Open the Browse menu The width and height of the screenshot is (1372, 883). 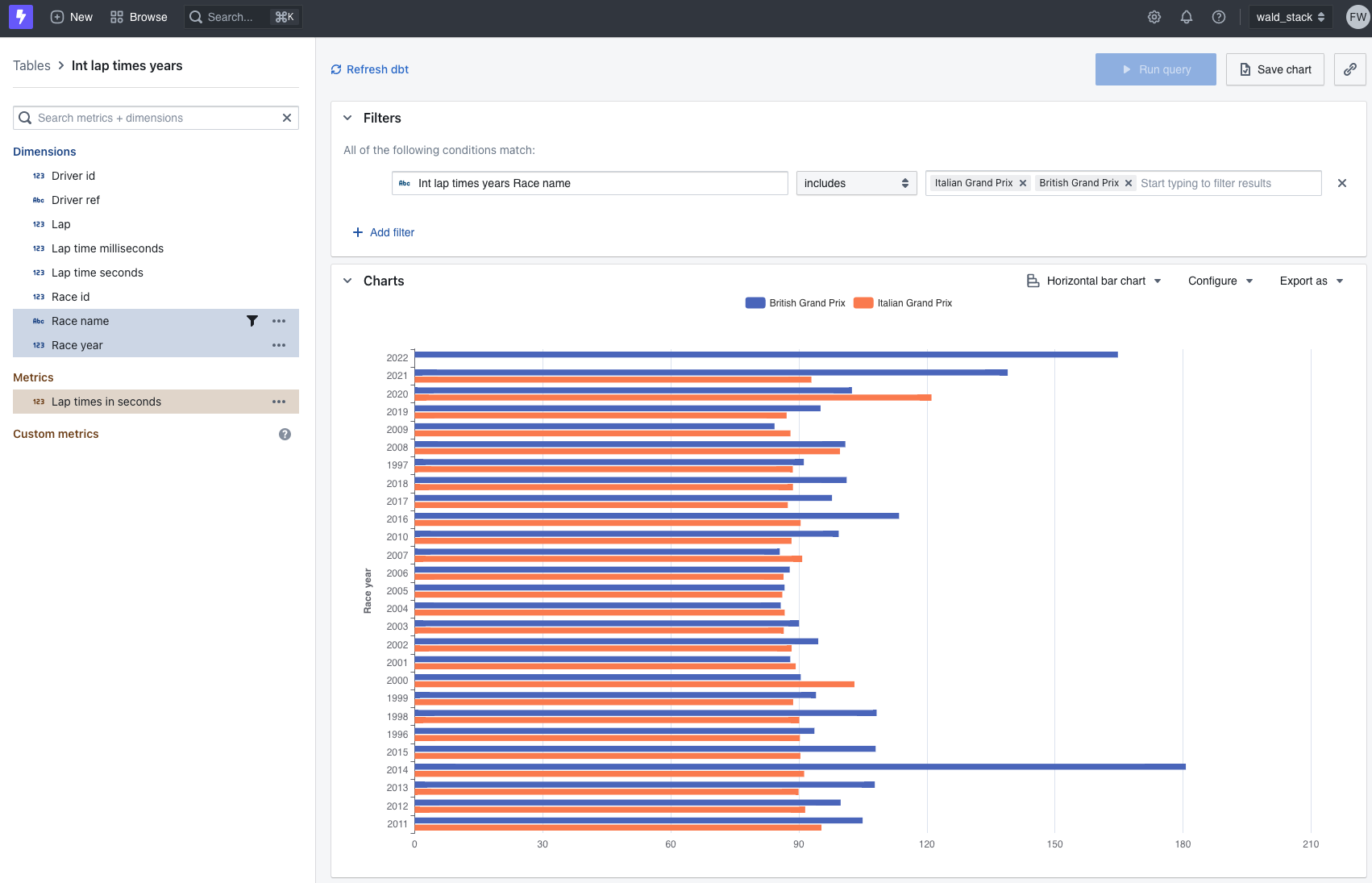pos(139,17)
